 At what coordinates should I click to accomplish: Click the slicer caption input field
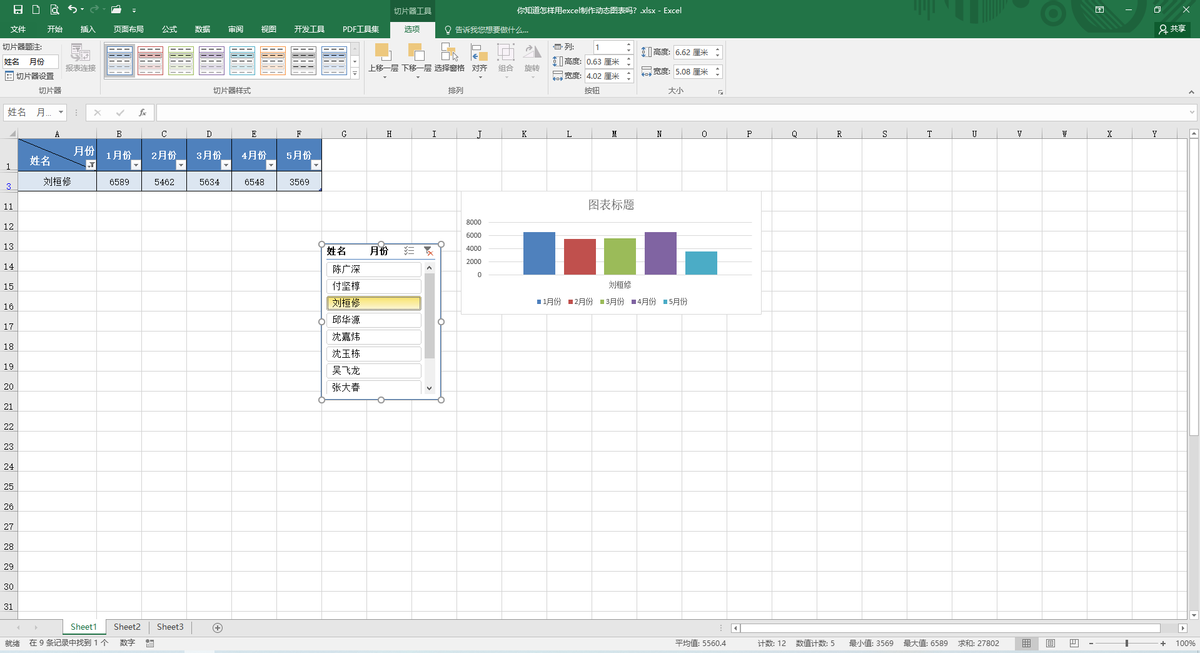[x=31, y=61]
